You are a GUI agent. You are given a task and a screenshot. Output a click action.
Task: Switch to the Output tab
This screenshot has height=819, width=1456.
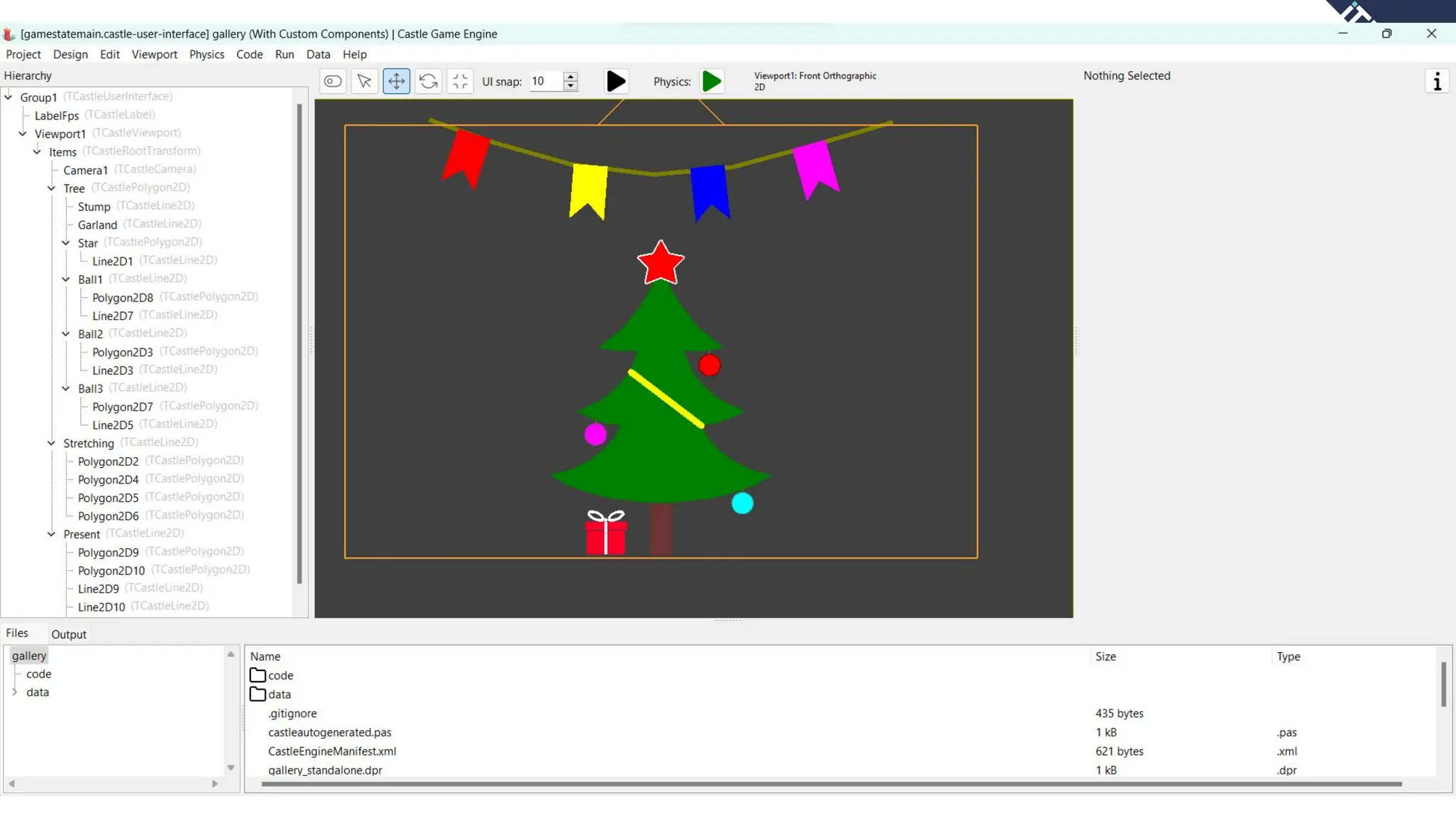pos(68,634)
